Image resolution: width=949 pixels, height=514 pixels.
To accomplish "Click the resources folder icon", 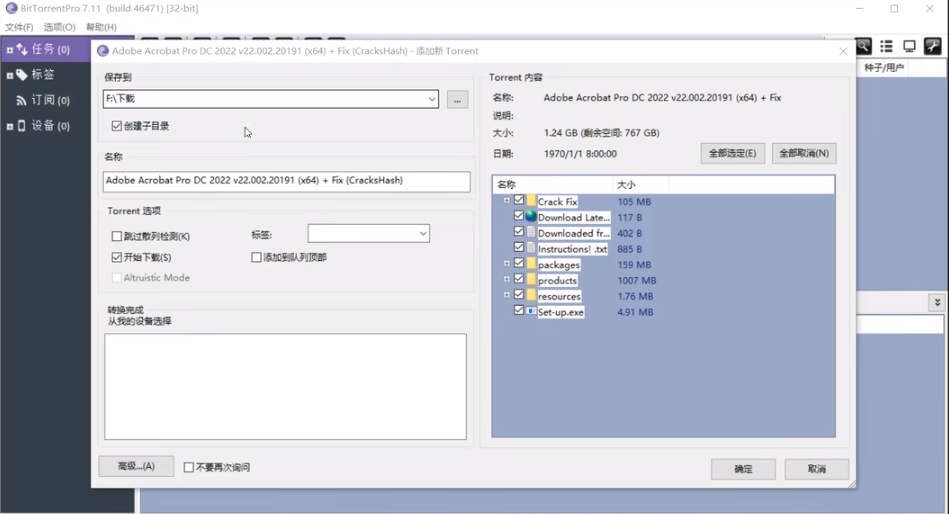I will click(531, 295).
